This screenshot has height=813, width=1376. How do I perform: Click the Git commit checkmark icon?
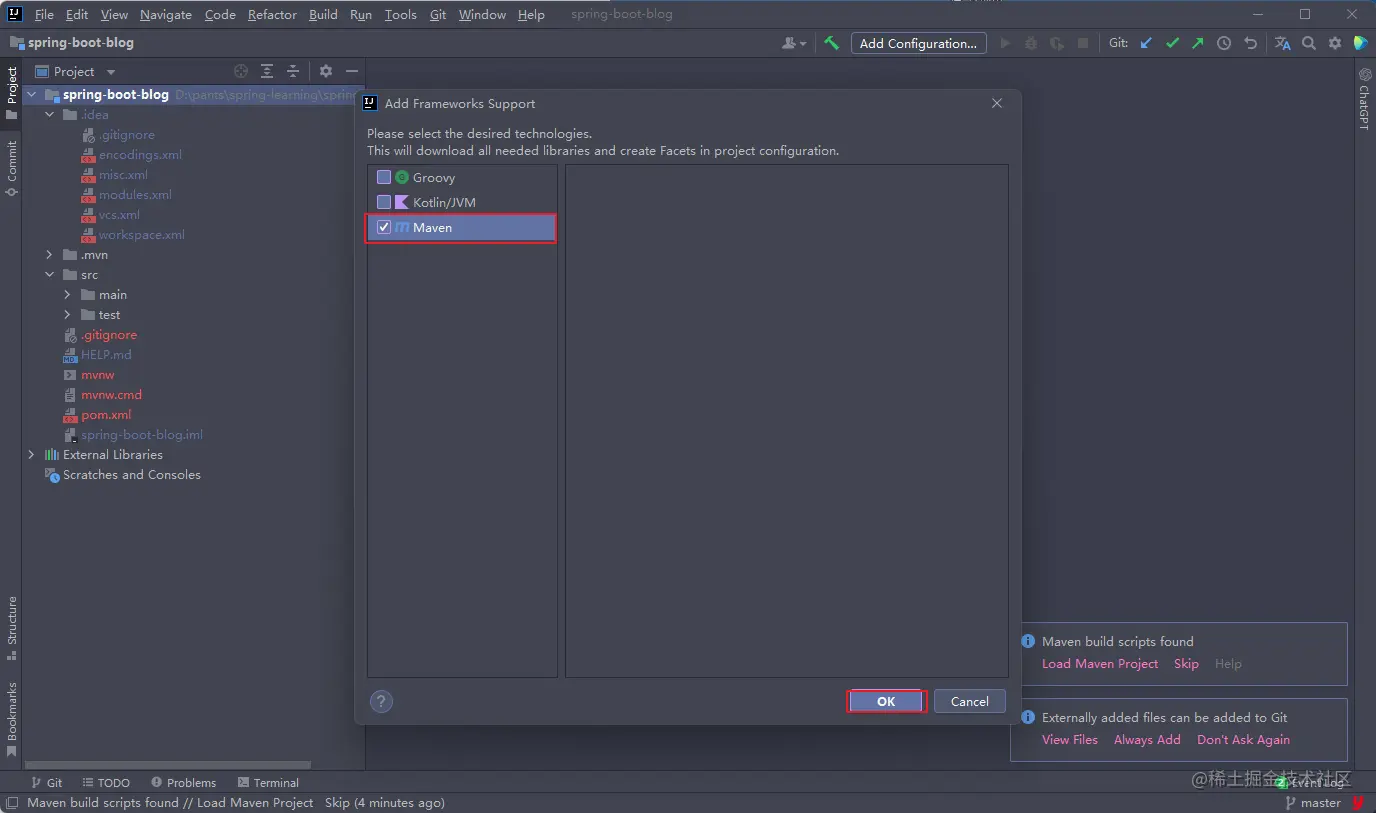pyautogui.click(x=1172, y=43)
